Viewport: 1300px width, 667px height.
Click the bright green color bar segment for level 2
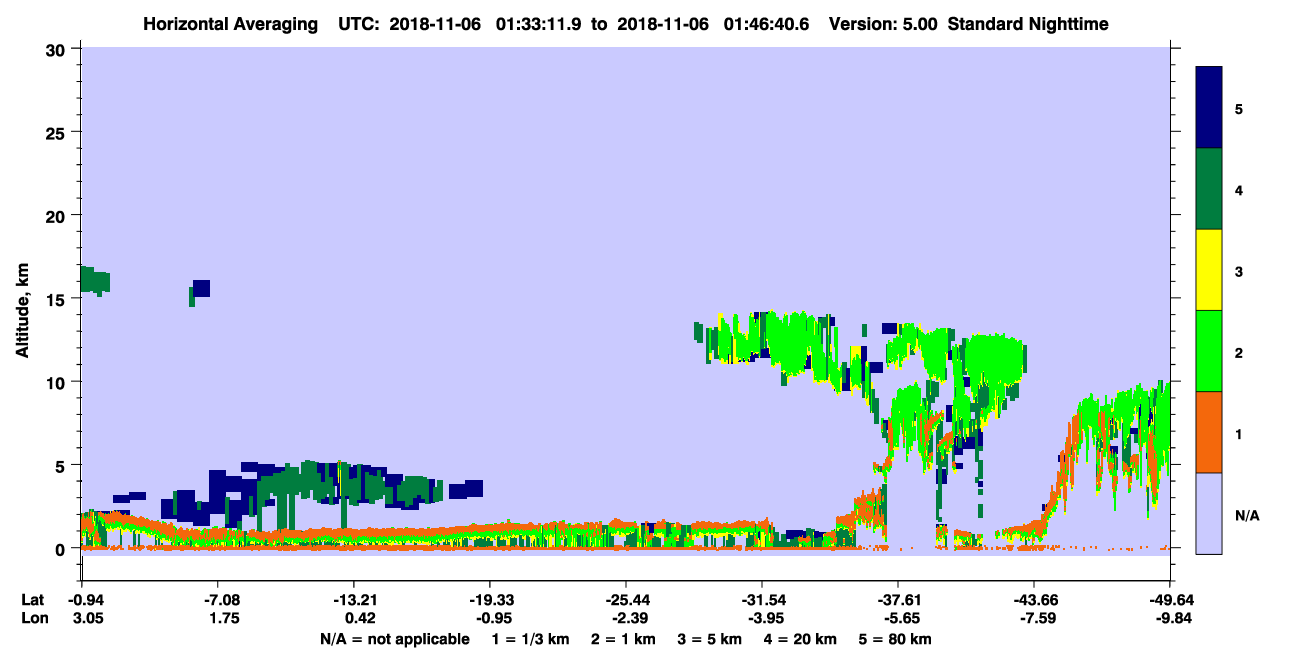[x=1209, y=351]
